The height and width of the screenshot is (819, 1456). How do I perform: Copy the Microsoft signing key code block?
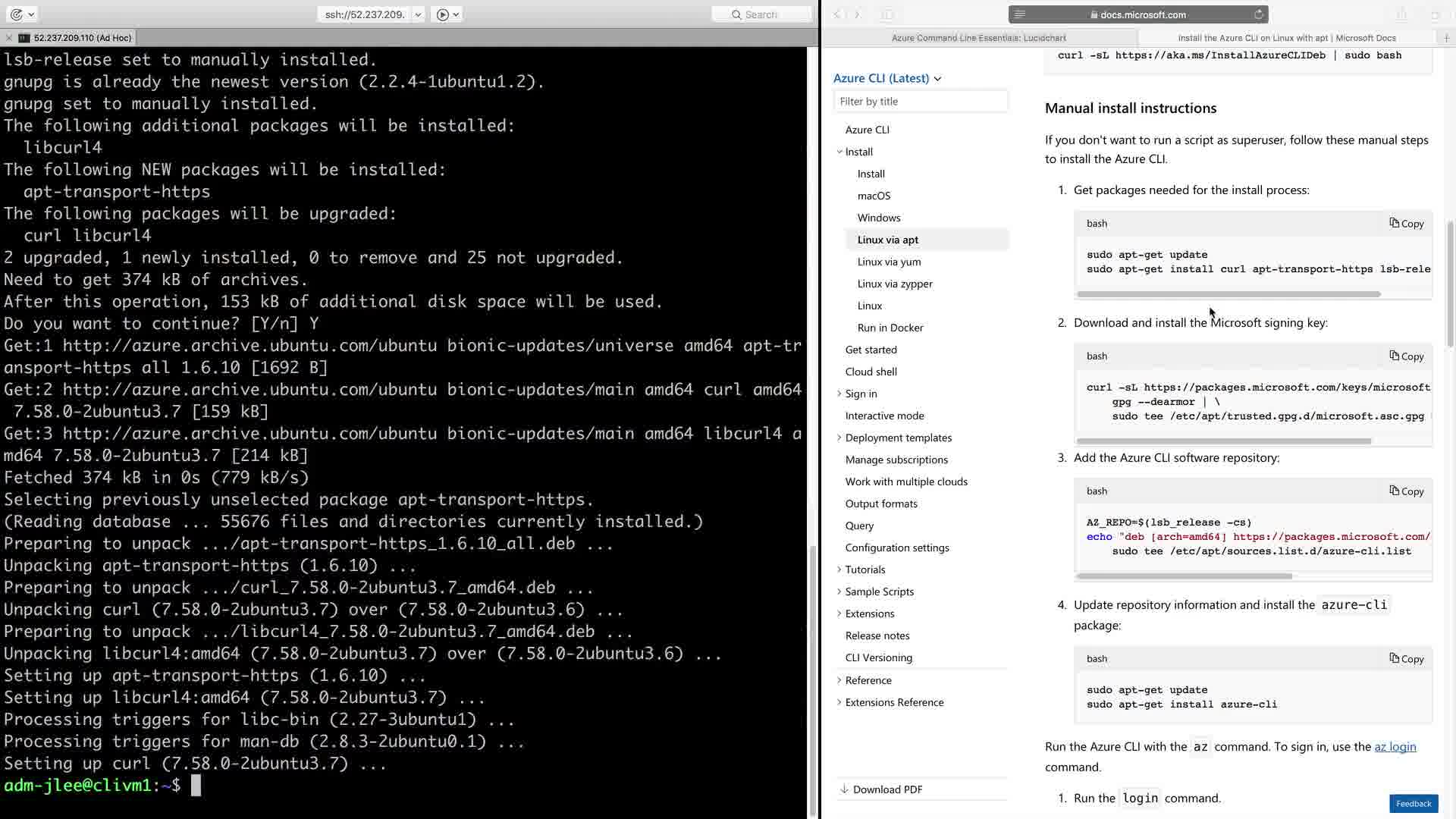pos(1407,356)
